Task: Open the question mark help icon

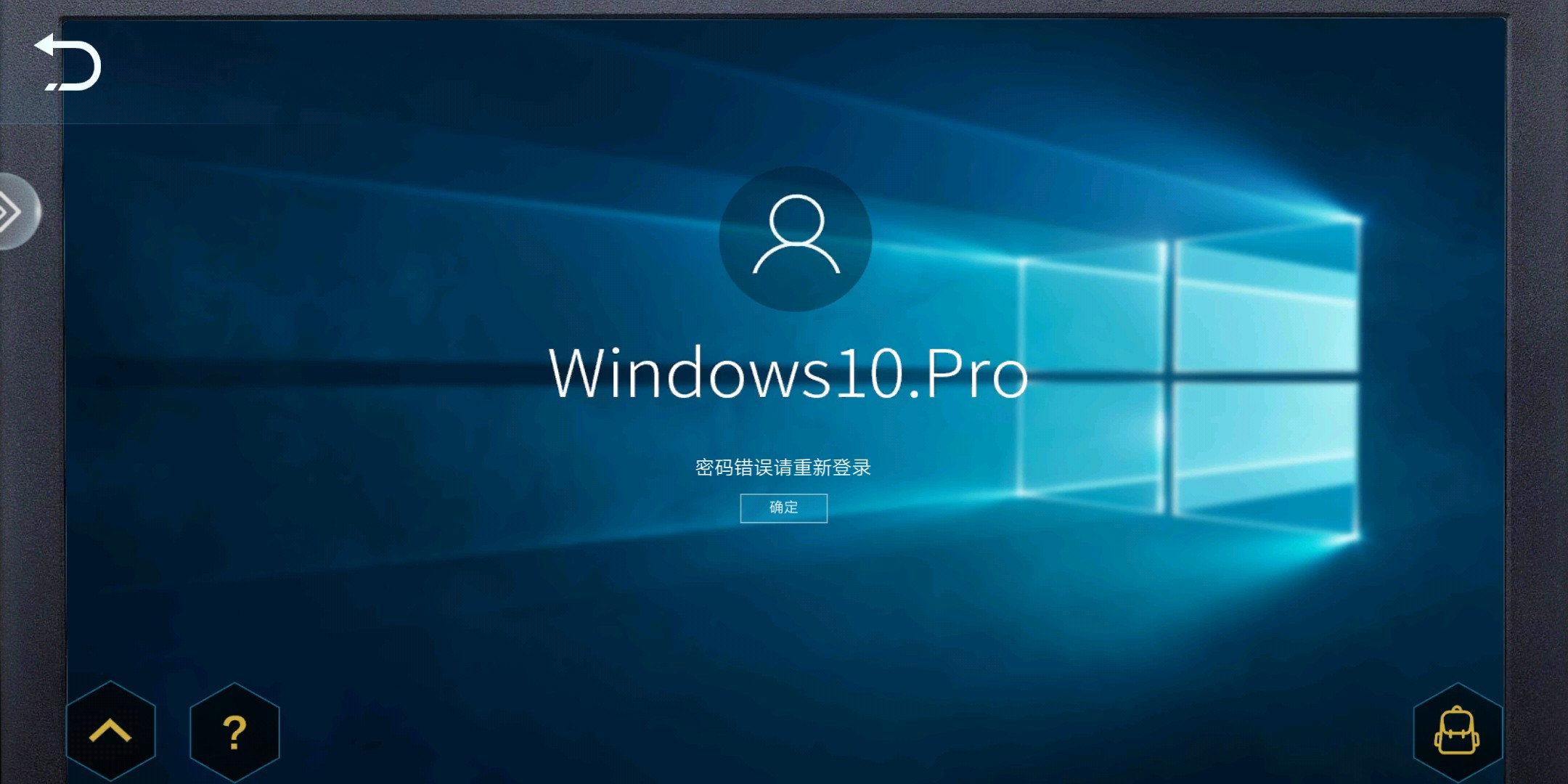Action: click(x=234, y=732)
